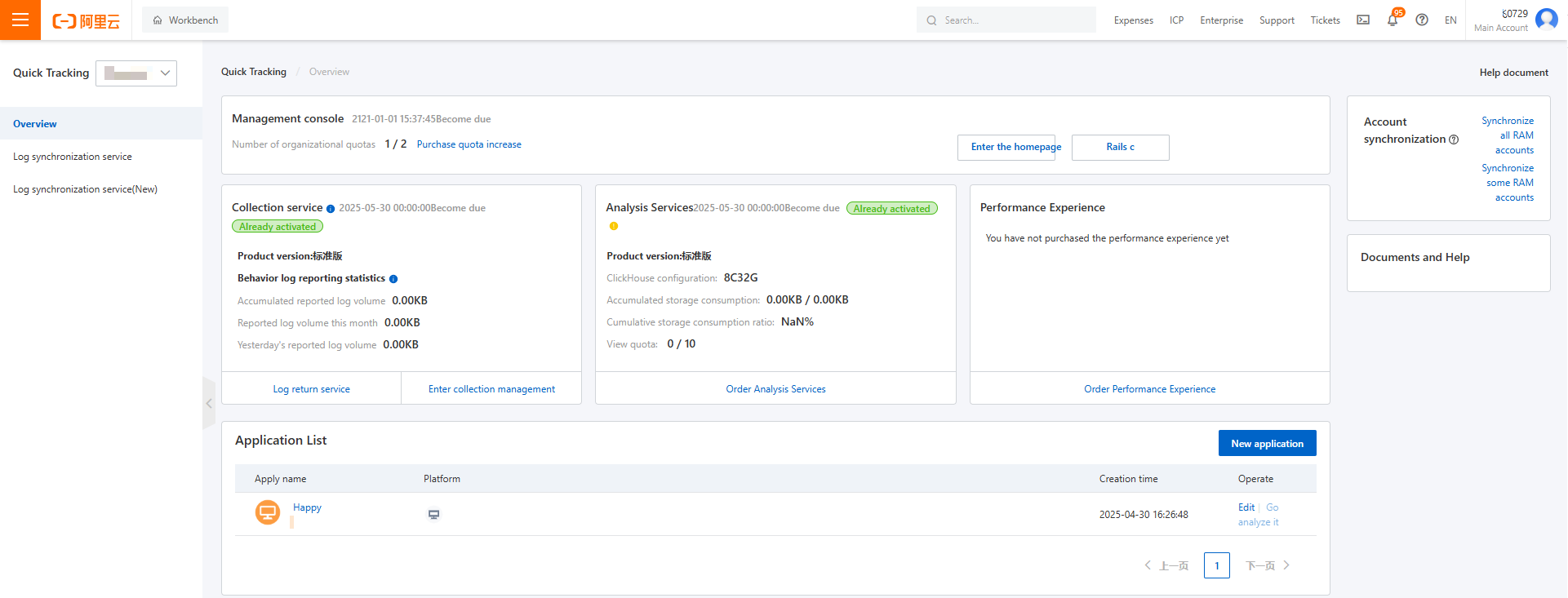The image size is (1568, 598).
Task: Click the Creation time column header
Action: click(1129, 479)
